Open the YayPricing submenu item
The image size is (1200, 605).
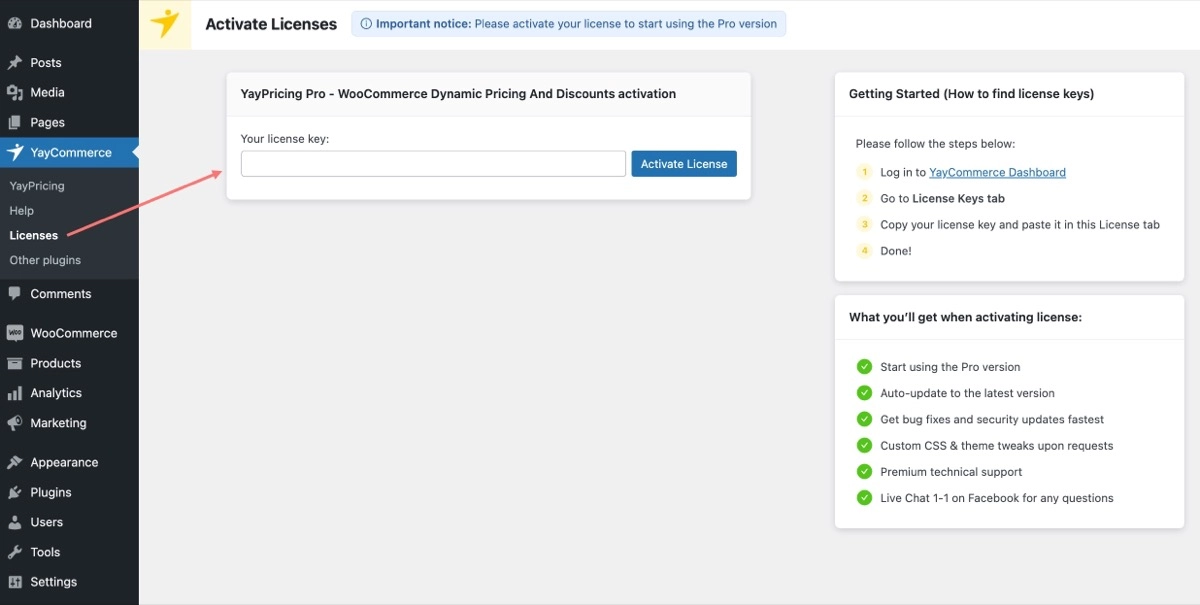click(x=37, y=186)
